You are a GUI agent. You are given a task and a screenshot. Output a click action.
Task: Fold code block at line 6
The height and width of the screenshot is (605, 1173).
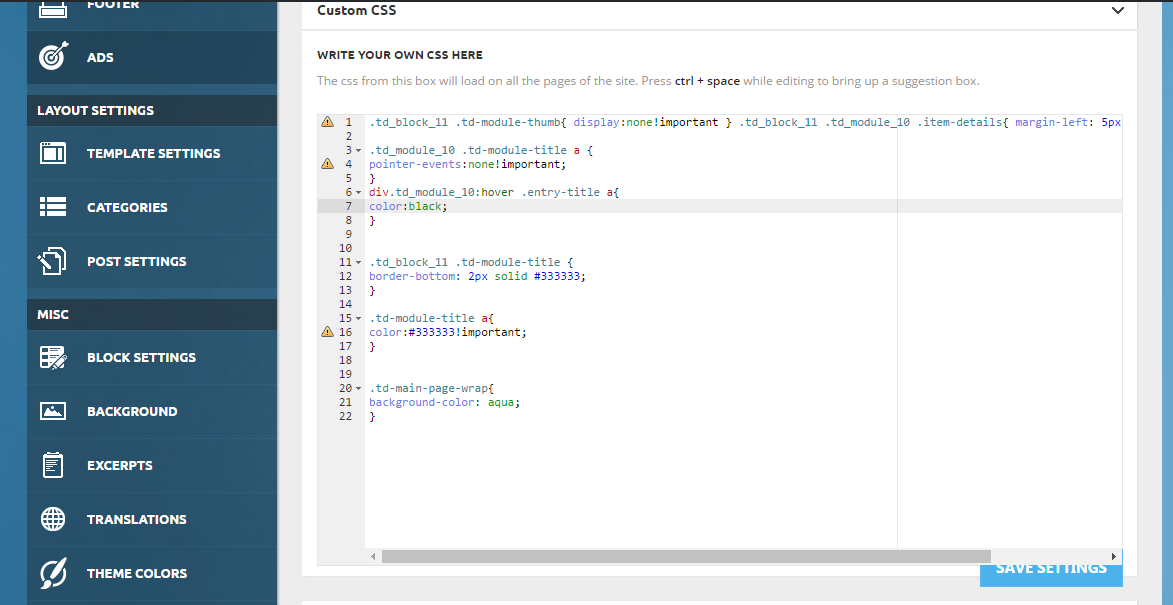pos(359,192)
